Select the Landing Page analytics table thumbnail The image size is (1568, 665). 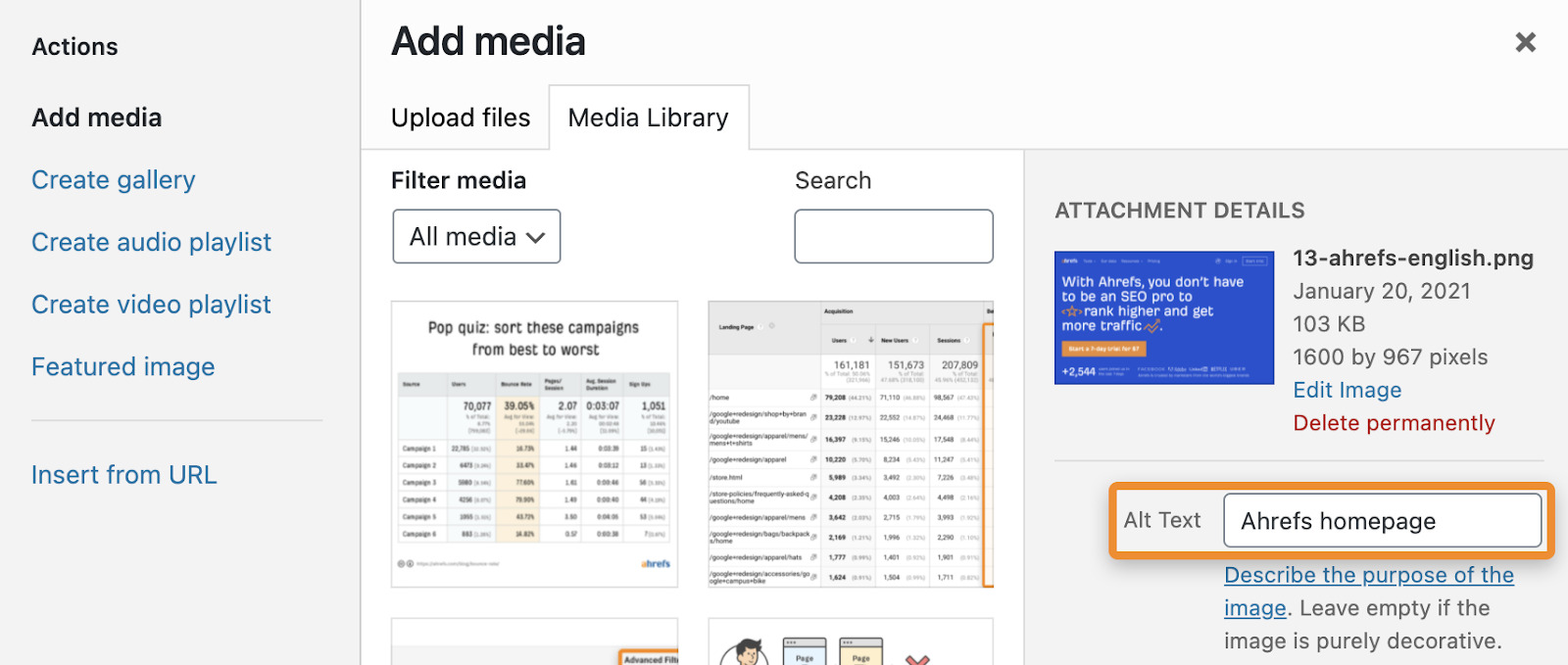(850, 444)
